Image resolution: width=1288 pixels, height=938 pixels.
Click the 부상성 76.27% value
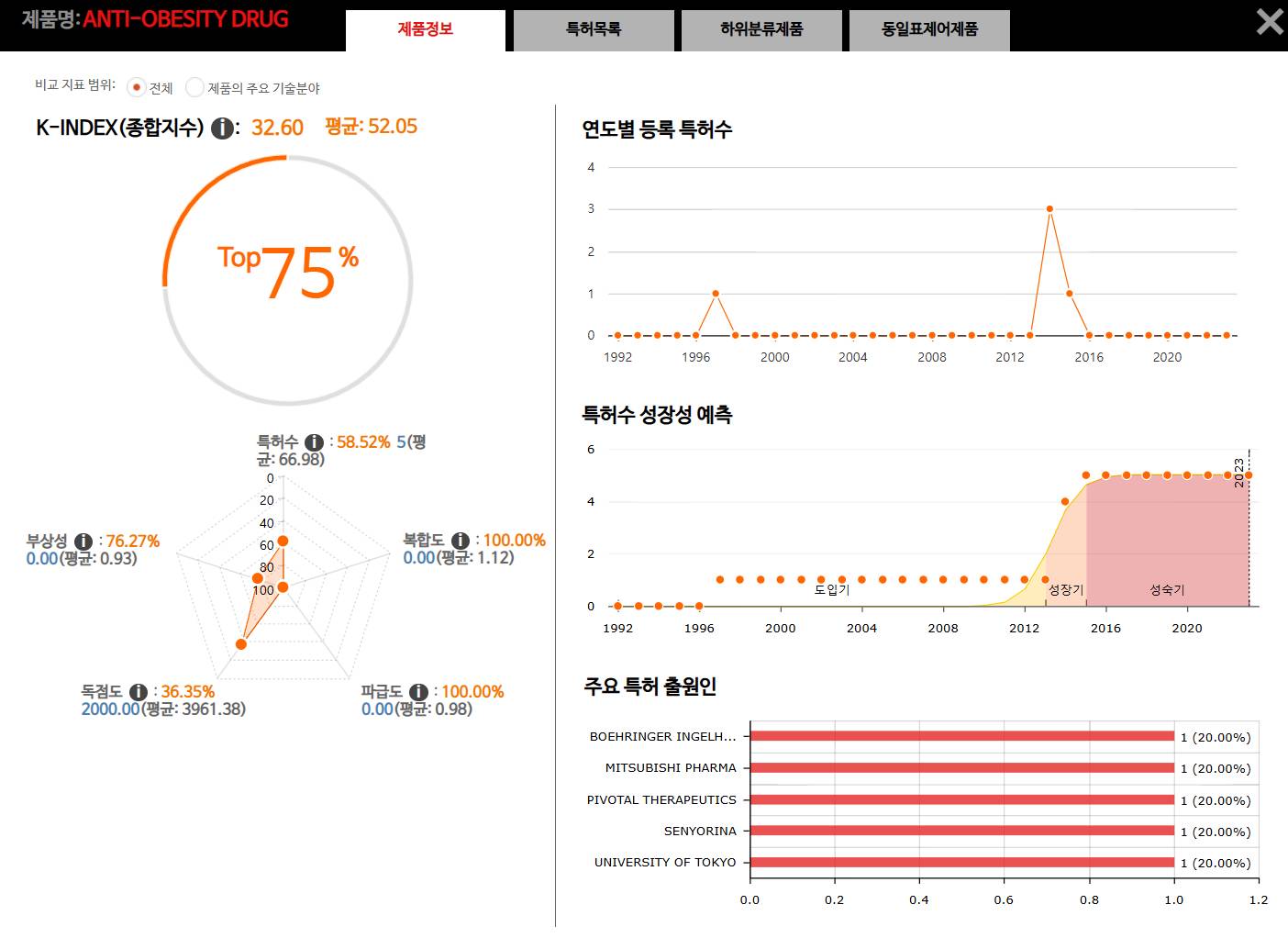pos(133,542)
